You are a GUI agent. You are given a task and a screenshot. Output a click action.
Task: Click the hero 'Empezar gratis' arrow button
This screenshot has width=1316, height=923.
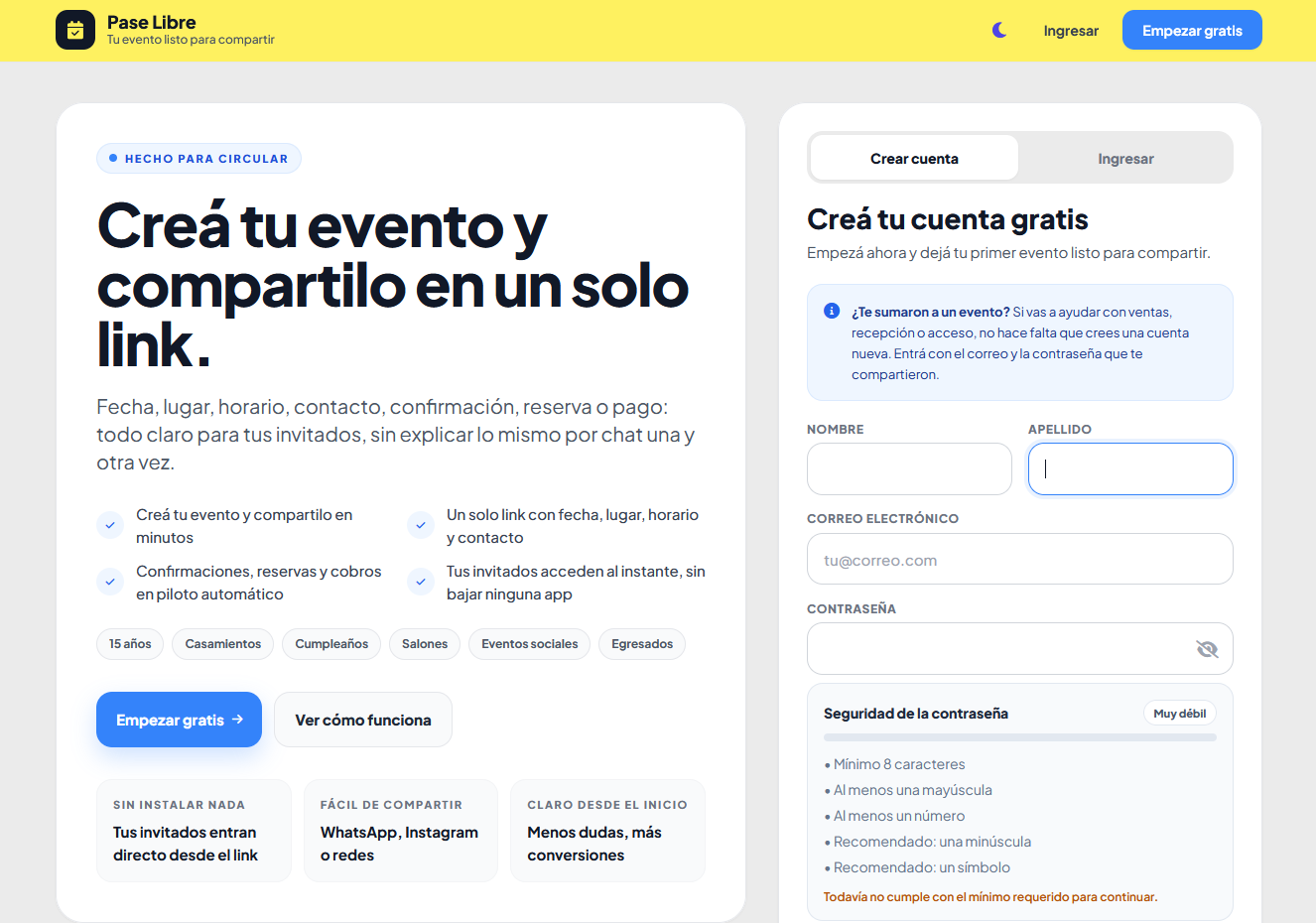point(179,720)
